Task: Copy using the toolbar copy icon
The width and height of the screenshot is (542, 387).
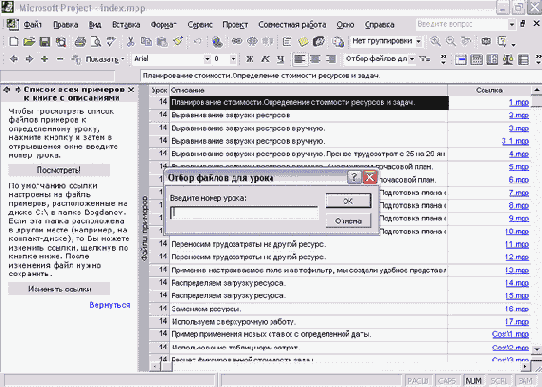Action: (x=146, y=42)
